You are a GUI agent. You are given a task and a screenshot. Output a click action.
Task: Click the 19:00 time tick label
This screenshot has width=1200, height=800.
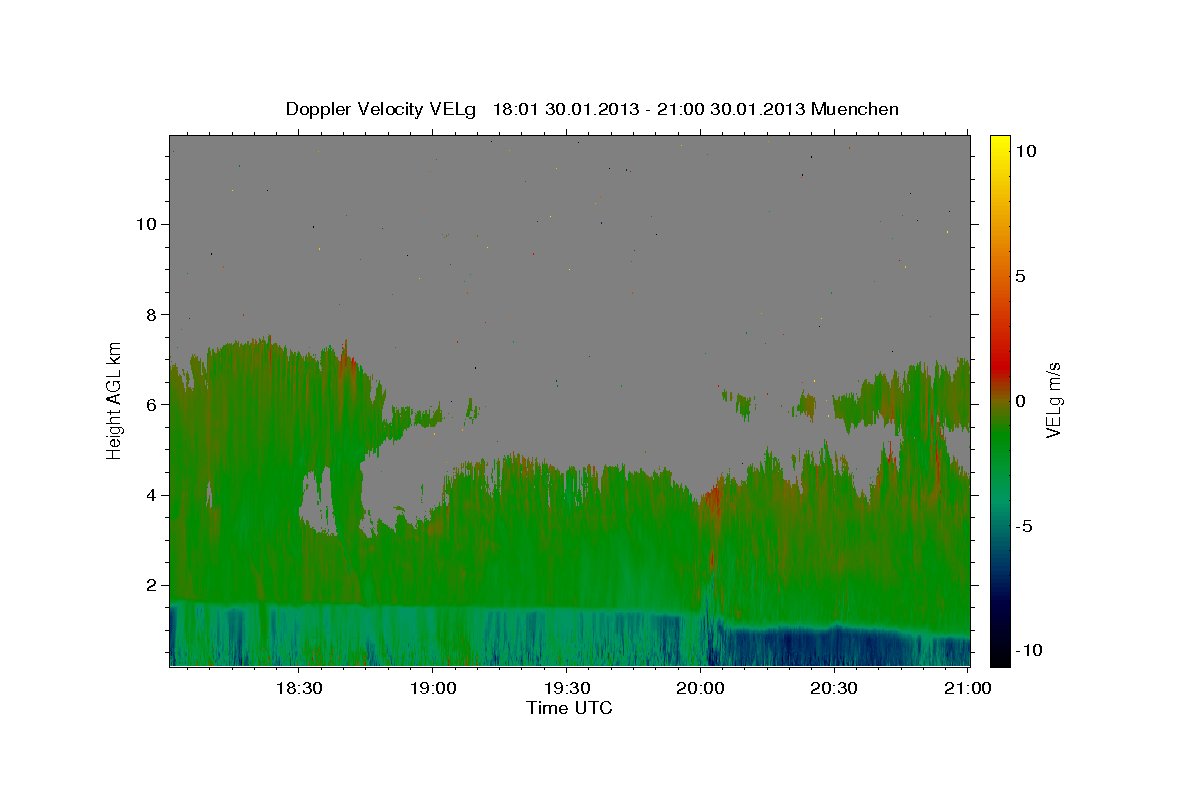[x=432, y=688]
